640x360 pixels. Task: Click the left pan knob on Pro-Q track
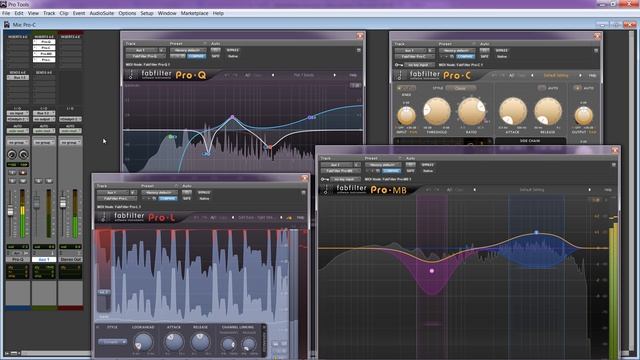click(12, 154)
